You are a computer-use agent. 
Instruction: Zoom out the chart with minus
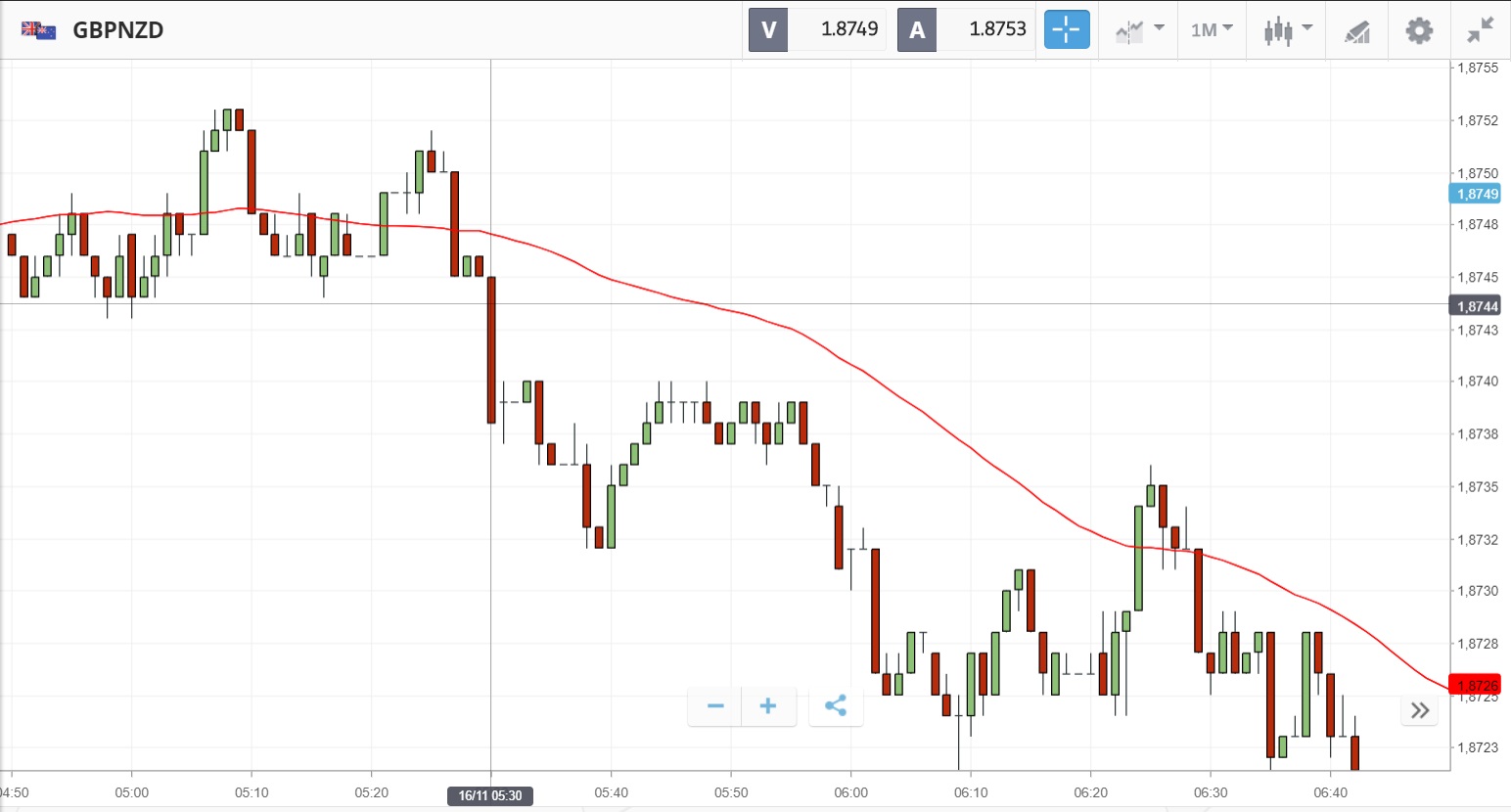pos(715,705)
